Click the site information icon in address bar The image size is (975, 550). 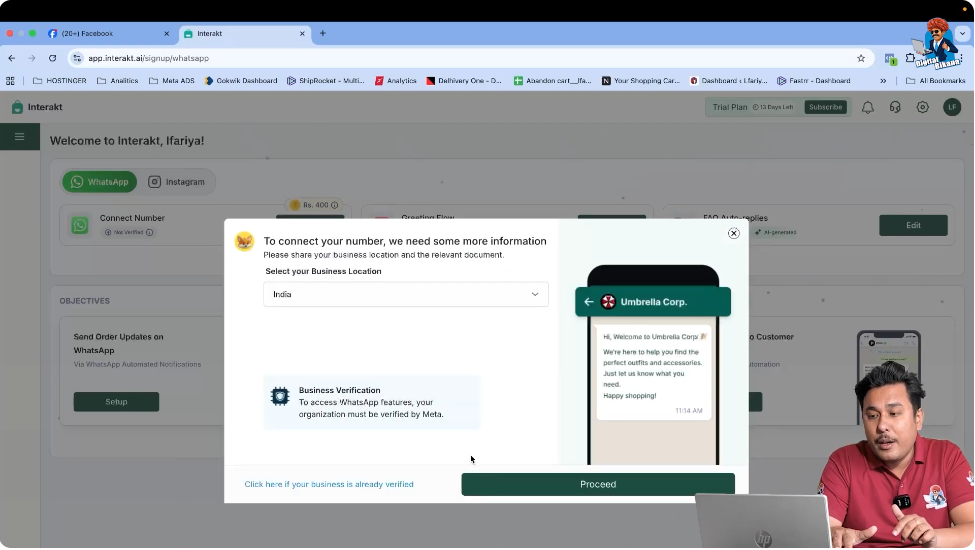(x=76, y=58)
